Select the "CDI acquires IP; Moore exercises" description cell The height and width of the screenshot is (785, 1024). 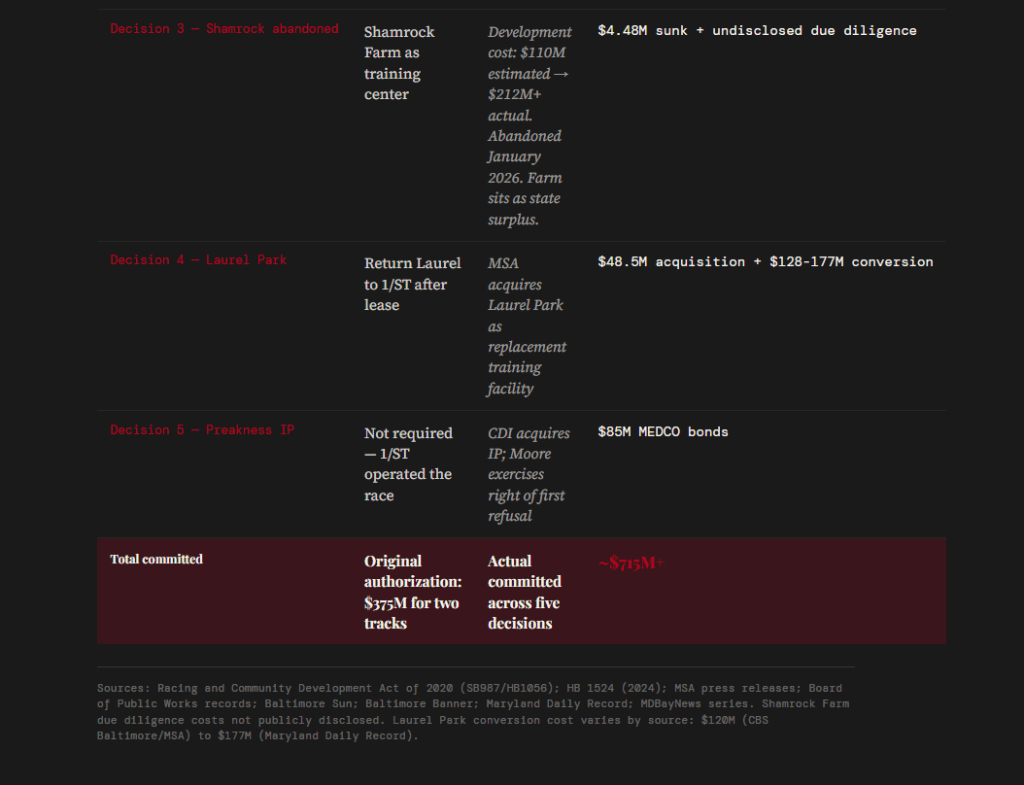[x=528, y=474]
